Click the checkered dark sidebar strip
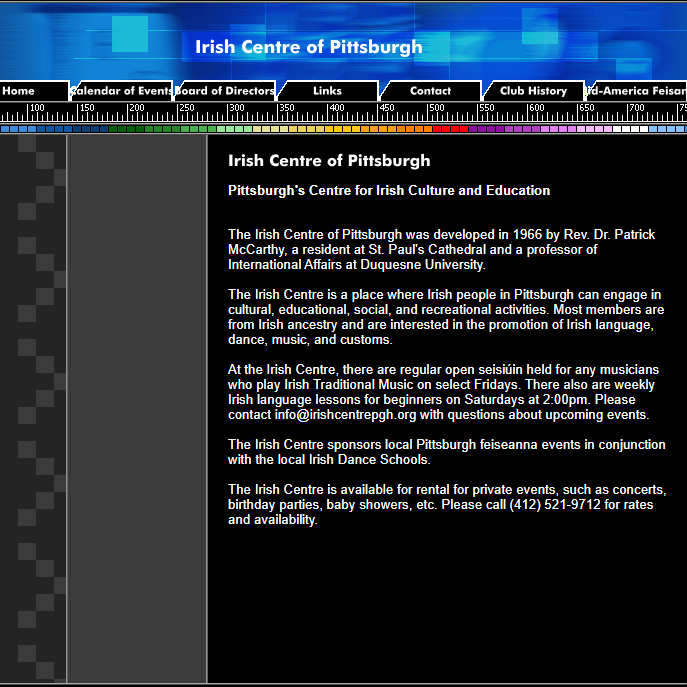 (33, 400)
